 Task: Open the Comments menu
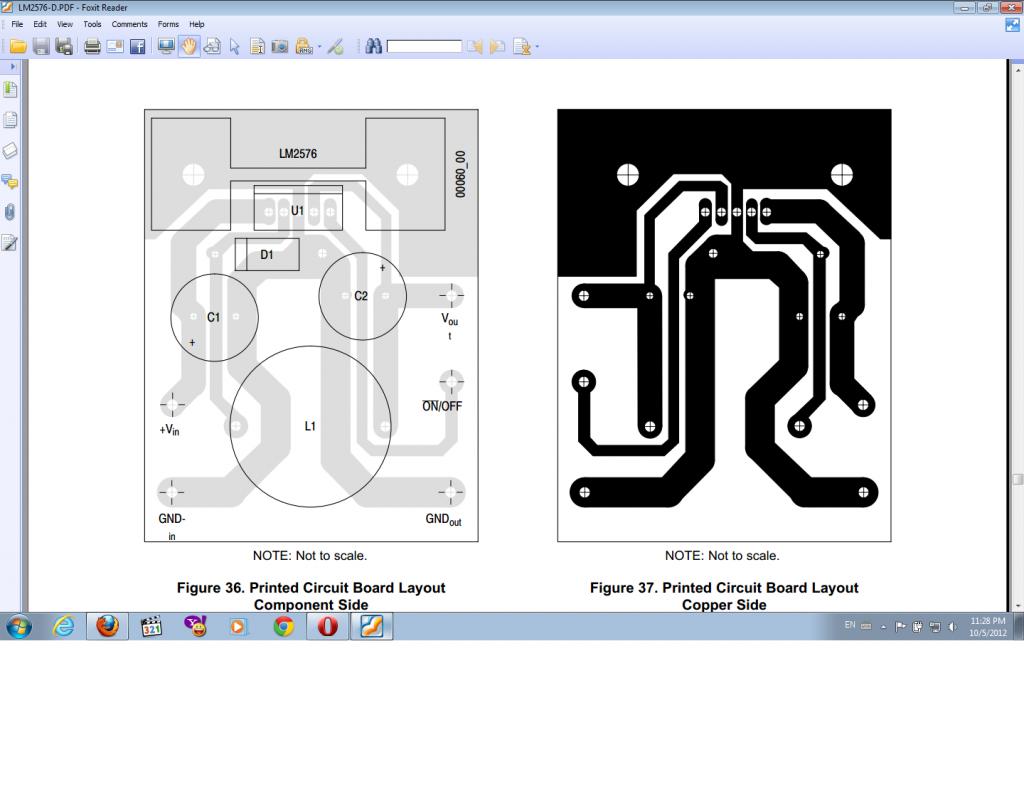point(129,24)
